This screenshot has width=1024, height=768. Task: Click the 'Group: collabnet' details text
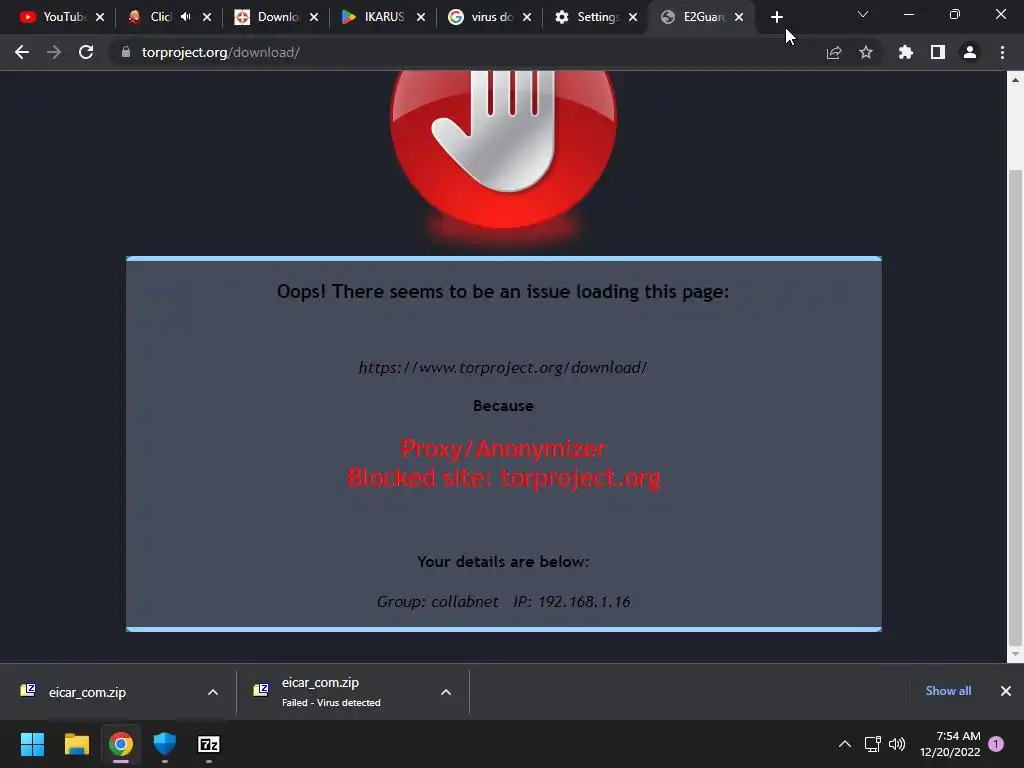pos(438,601)
